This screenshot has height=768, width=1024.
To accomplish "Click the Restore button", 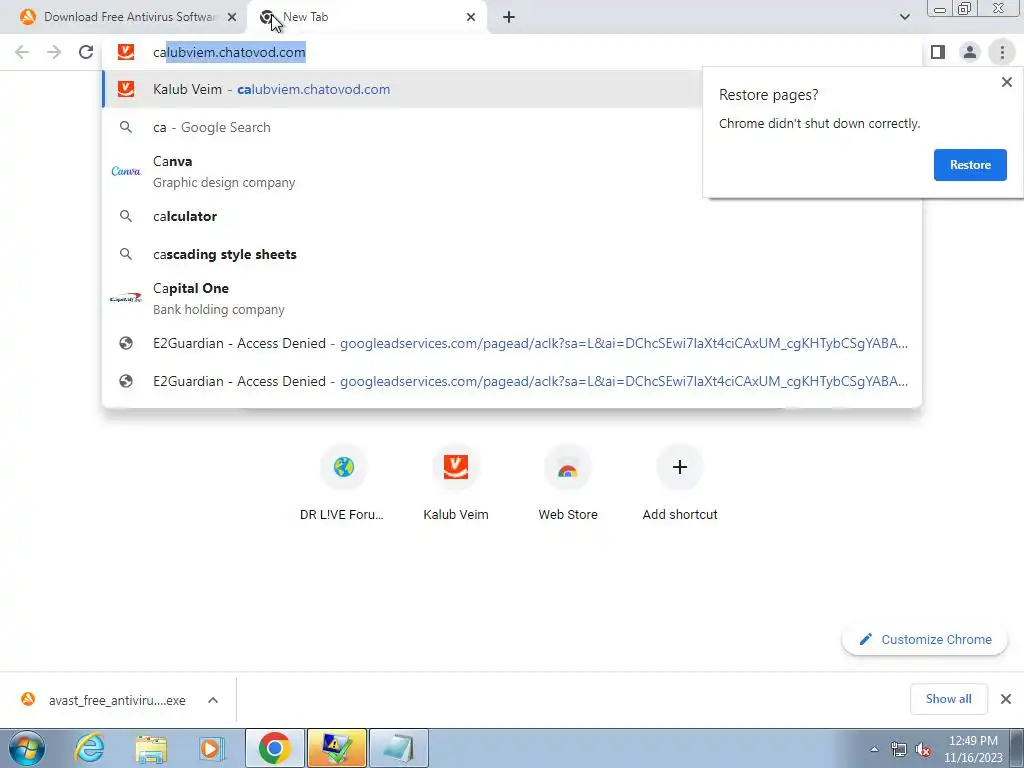I will tap(970, 165).
